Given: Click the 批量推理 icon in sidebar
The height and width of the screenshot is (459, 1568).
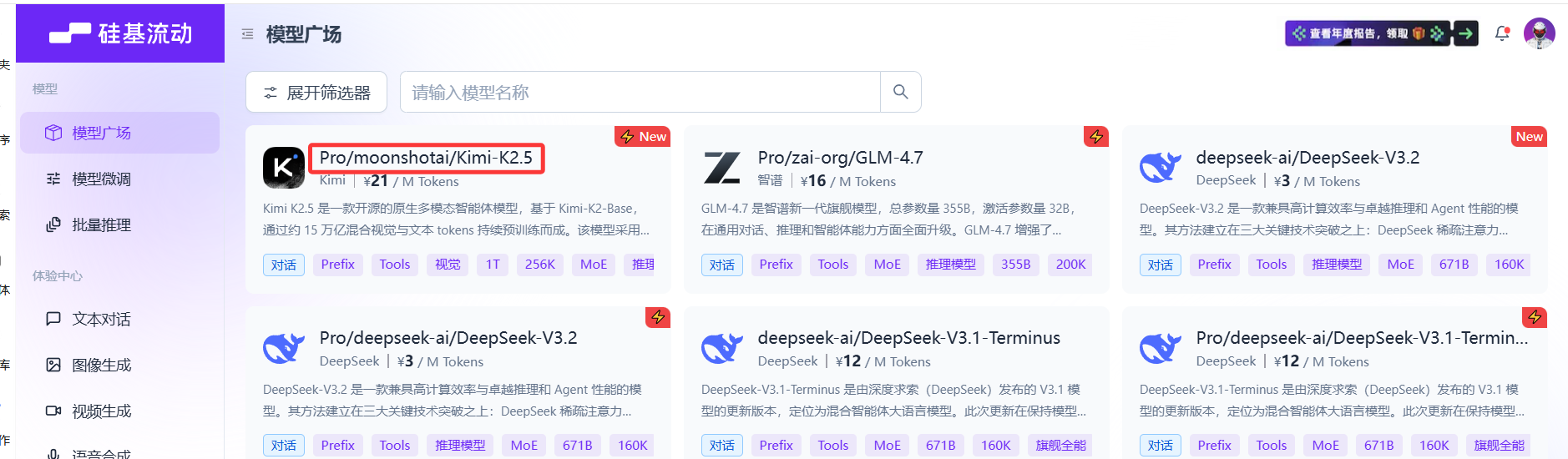Looking at the screenshot, I should (x=53, y=224).
